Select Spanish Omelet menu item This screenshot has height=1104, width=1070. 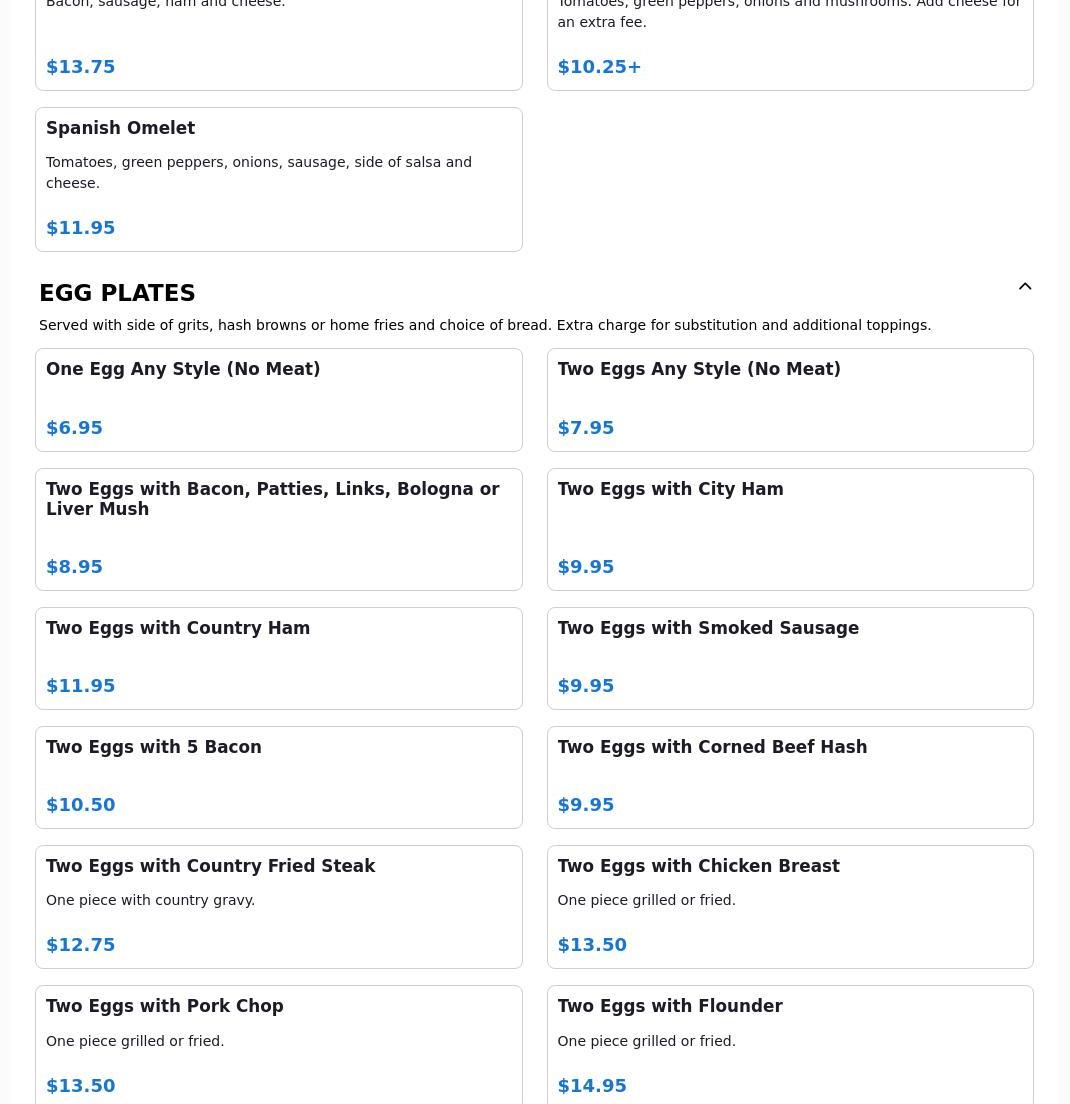(x=278, y=179)
